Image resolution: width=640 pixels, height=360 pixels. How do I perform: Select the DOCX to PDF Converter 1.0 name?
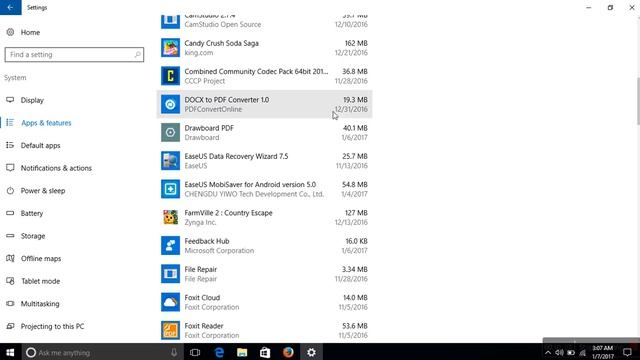(x=227, y=100)
